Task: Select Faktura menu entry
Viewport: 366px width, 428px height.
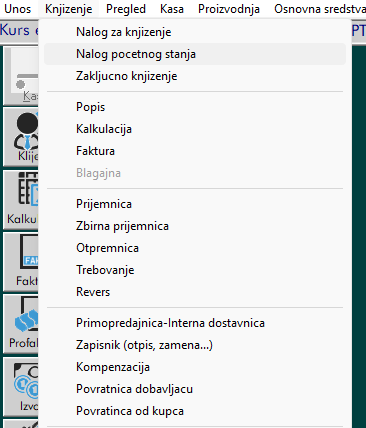Action: pos(195,151)
